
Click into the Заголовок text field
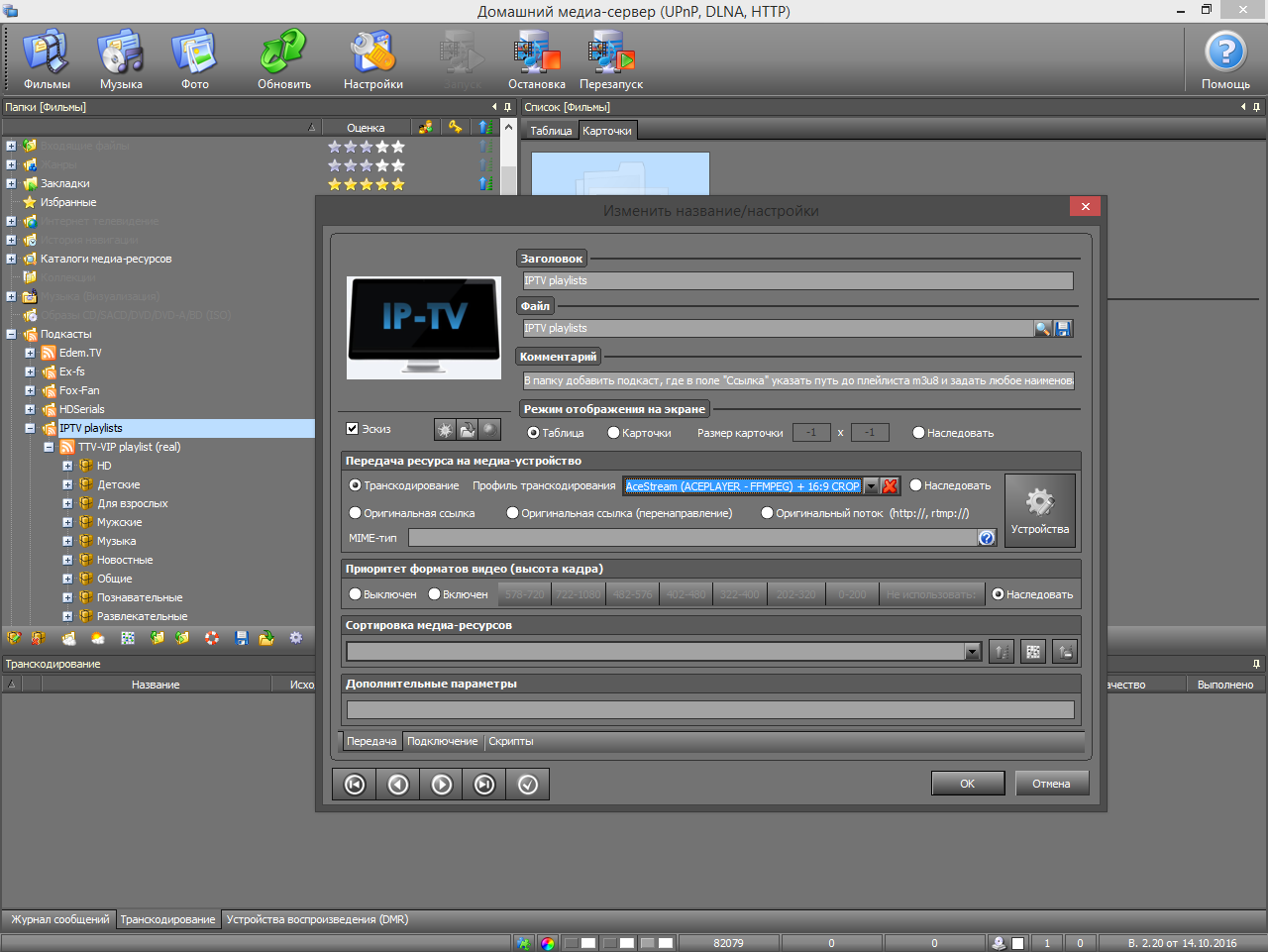pyautogui.click(x=797, y=281)
